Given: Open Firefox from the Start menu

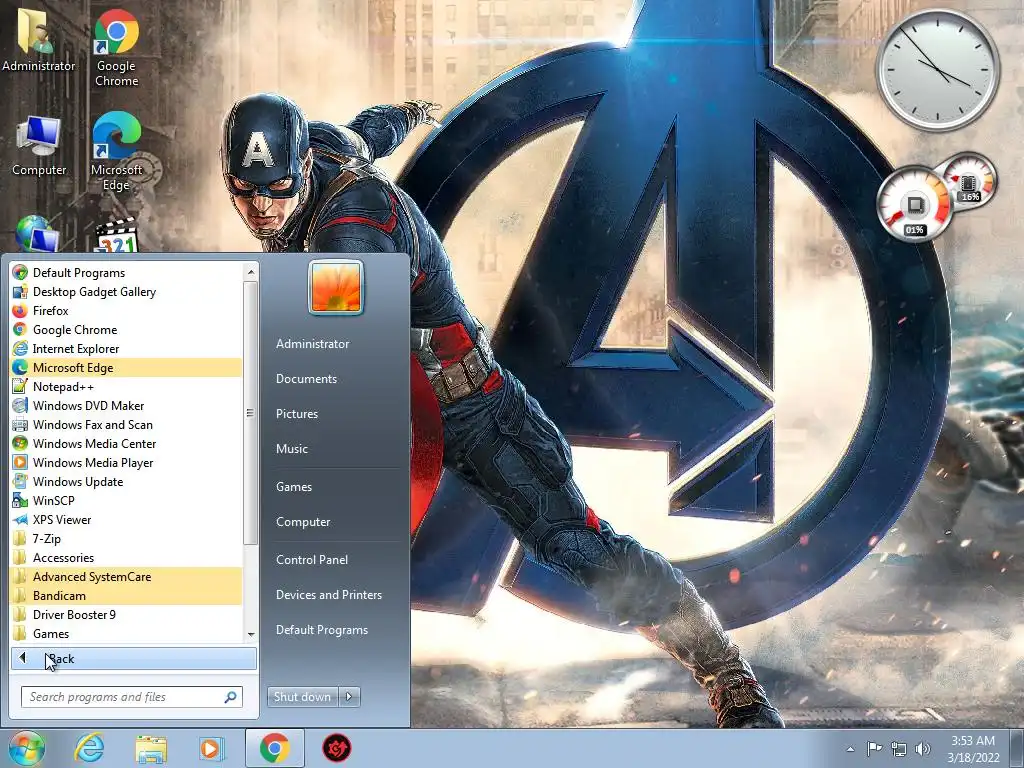Looking at the screenshot, I should coord(126,310).
